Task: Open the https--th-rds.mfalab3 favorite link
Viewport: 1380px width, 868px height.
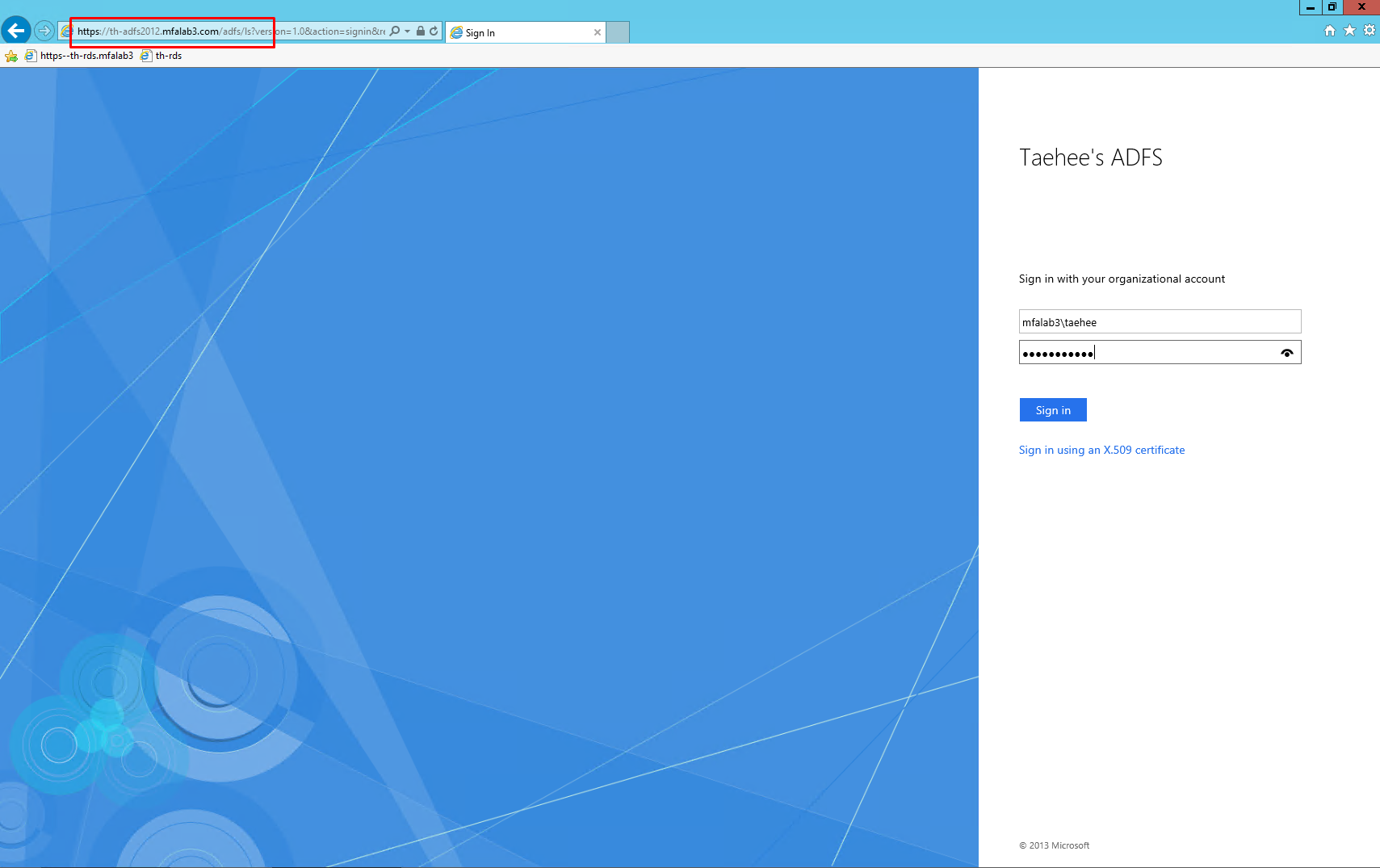Action: (x=79, y=56)
